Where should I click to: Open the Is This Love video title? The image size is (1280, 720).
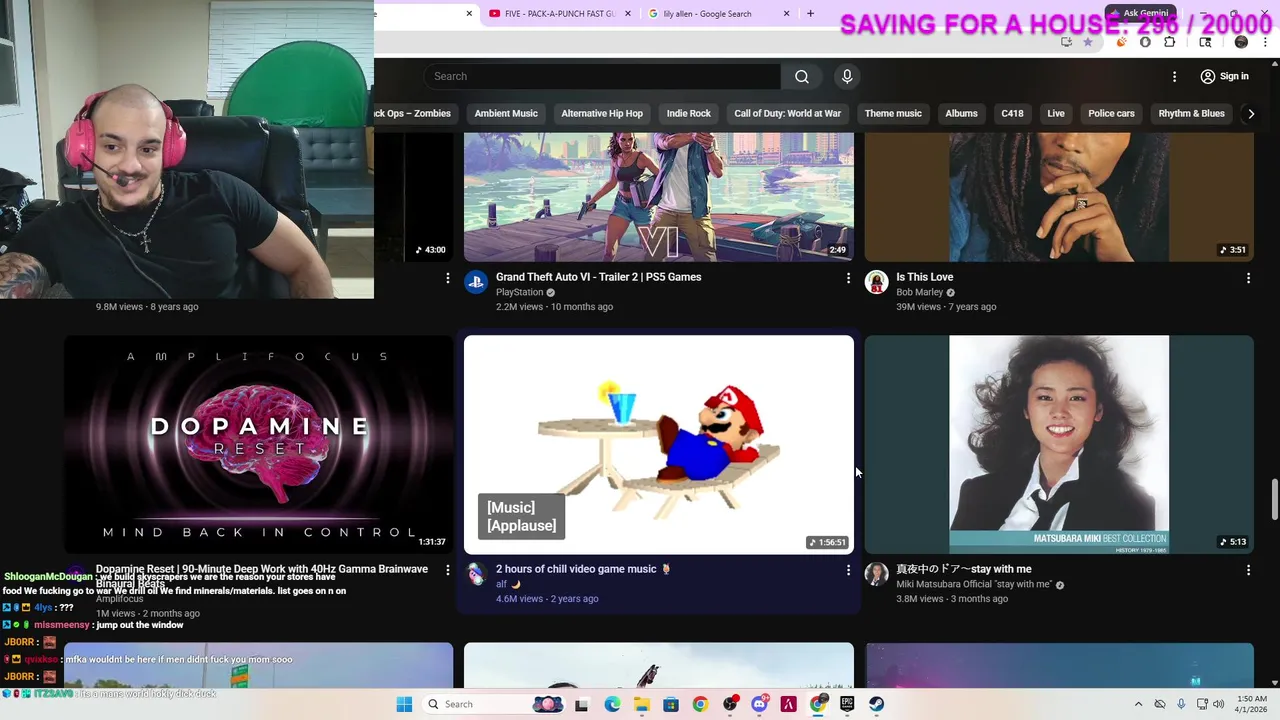[x=924, y=277]
